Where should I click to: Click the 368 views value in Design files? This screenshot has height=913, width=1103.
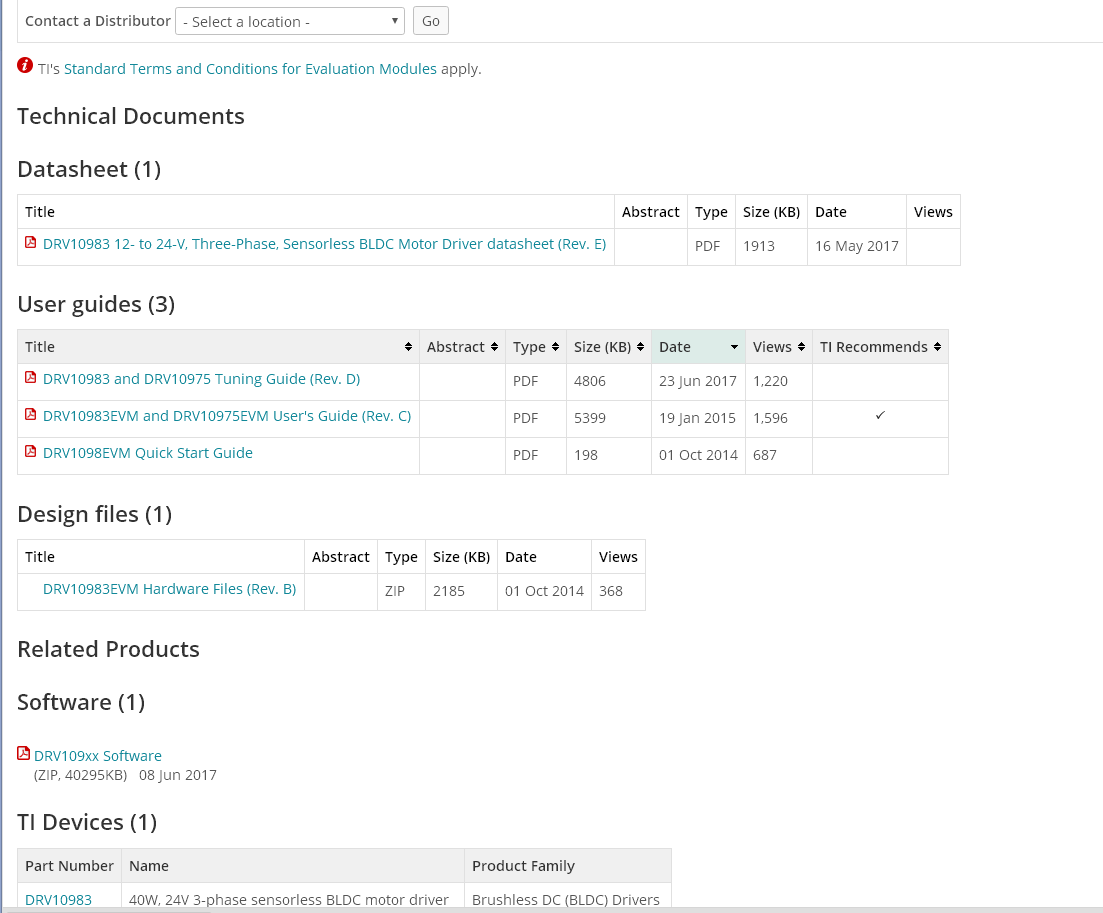tap(611, 592)
